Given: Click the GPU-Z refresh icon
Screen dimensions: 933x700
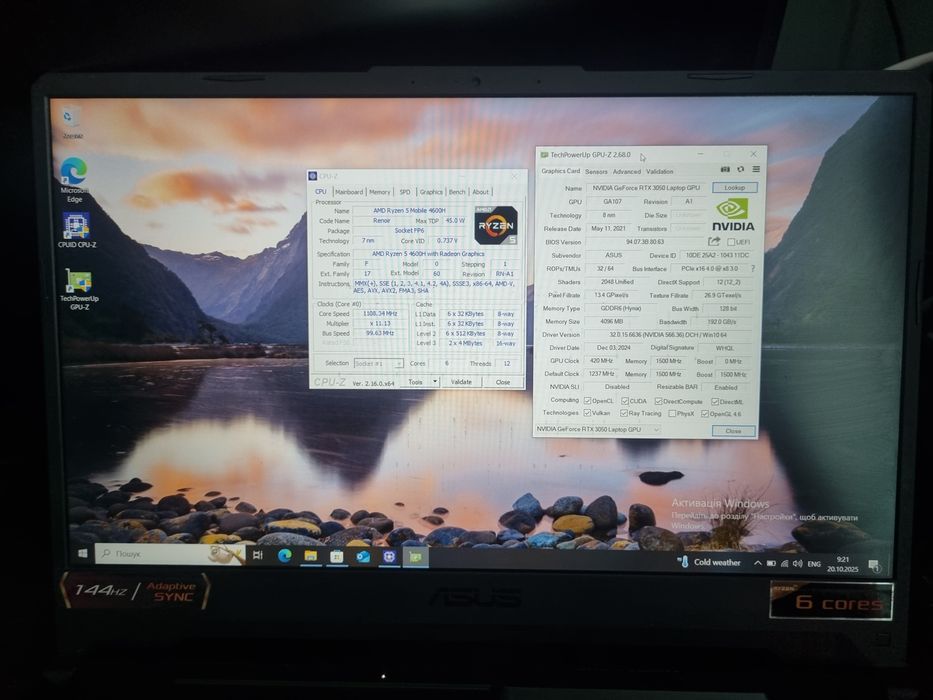Looking at the screenshot, I should (x=740, y=170).
